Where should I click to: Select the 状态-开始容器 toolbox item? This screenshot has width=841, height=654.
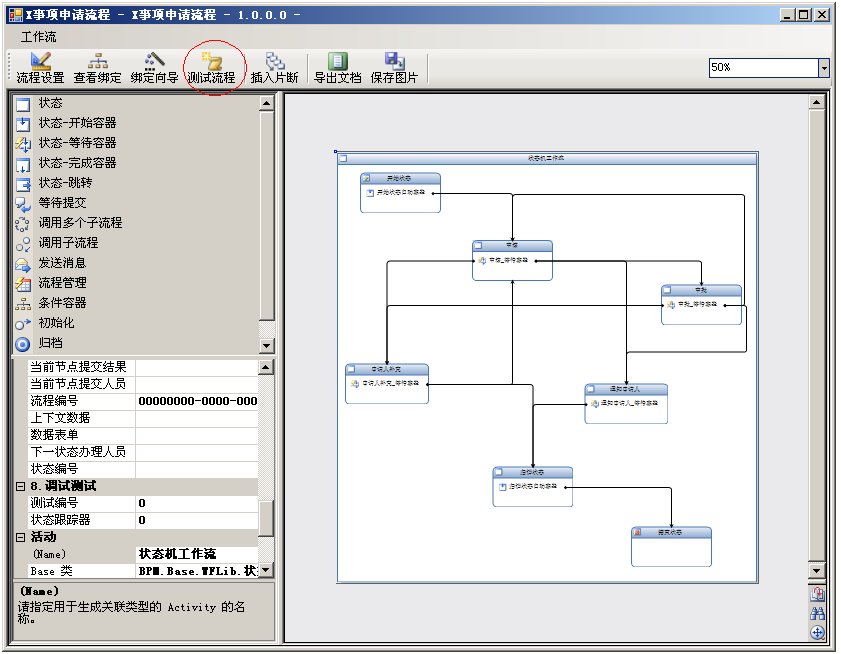pos(77,123)
